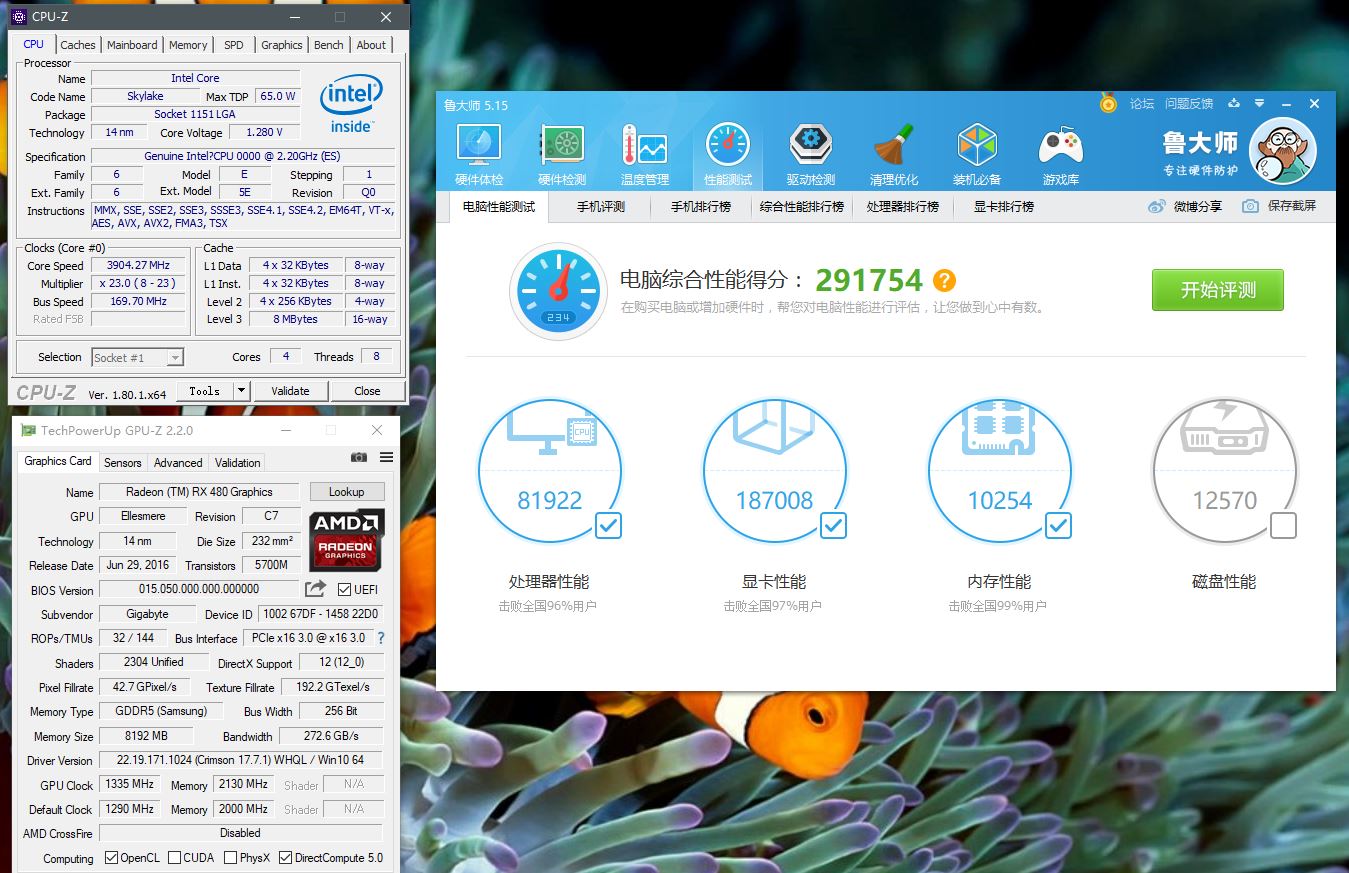This screenshot has width=1349, height=873.
Task: Click the disk performance circle showing 12570
Action: pos(1225,470)
